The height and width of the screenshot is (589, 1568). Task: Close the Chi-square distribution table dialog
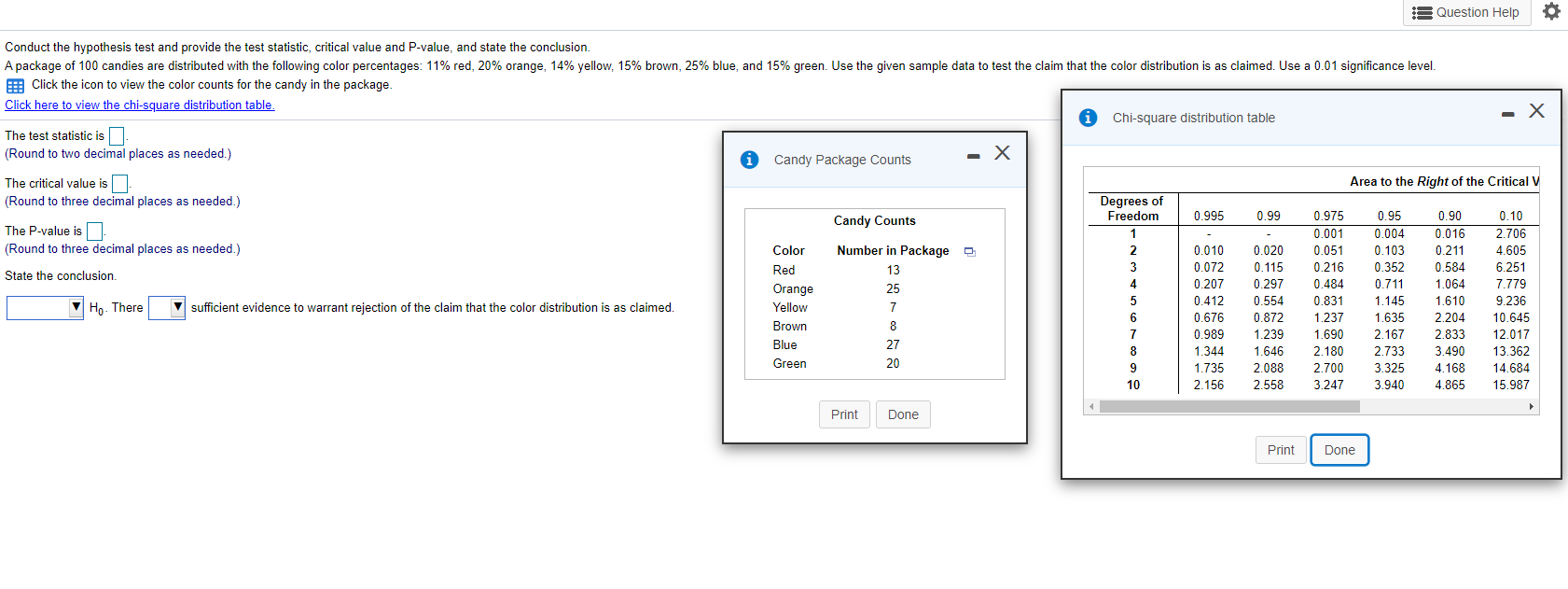coord(1536,110)
